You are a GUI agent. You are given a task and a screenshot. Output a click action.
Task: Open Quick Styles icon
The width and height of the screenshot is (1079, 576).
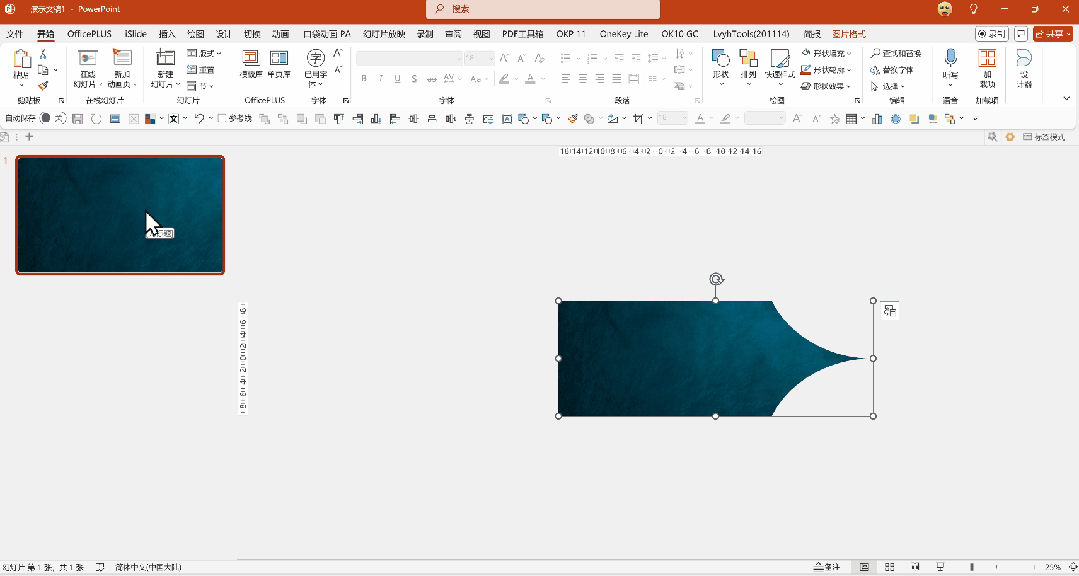[780, 58]
